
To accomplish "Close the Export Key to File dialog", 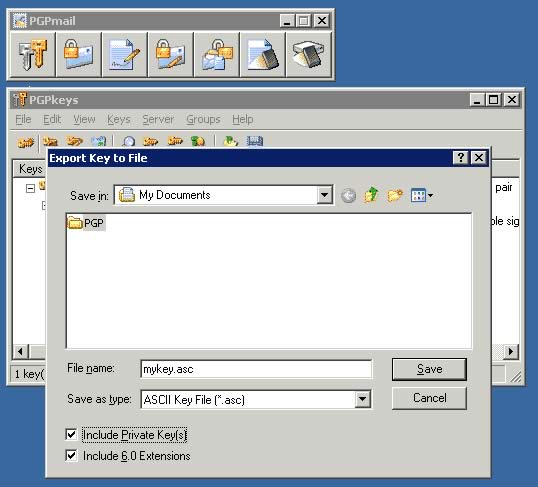I will (479, 158).
